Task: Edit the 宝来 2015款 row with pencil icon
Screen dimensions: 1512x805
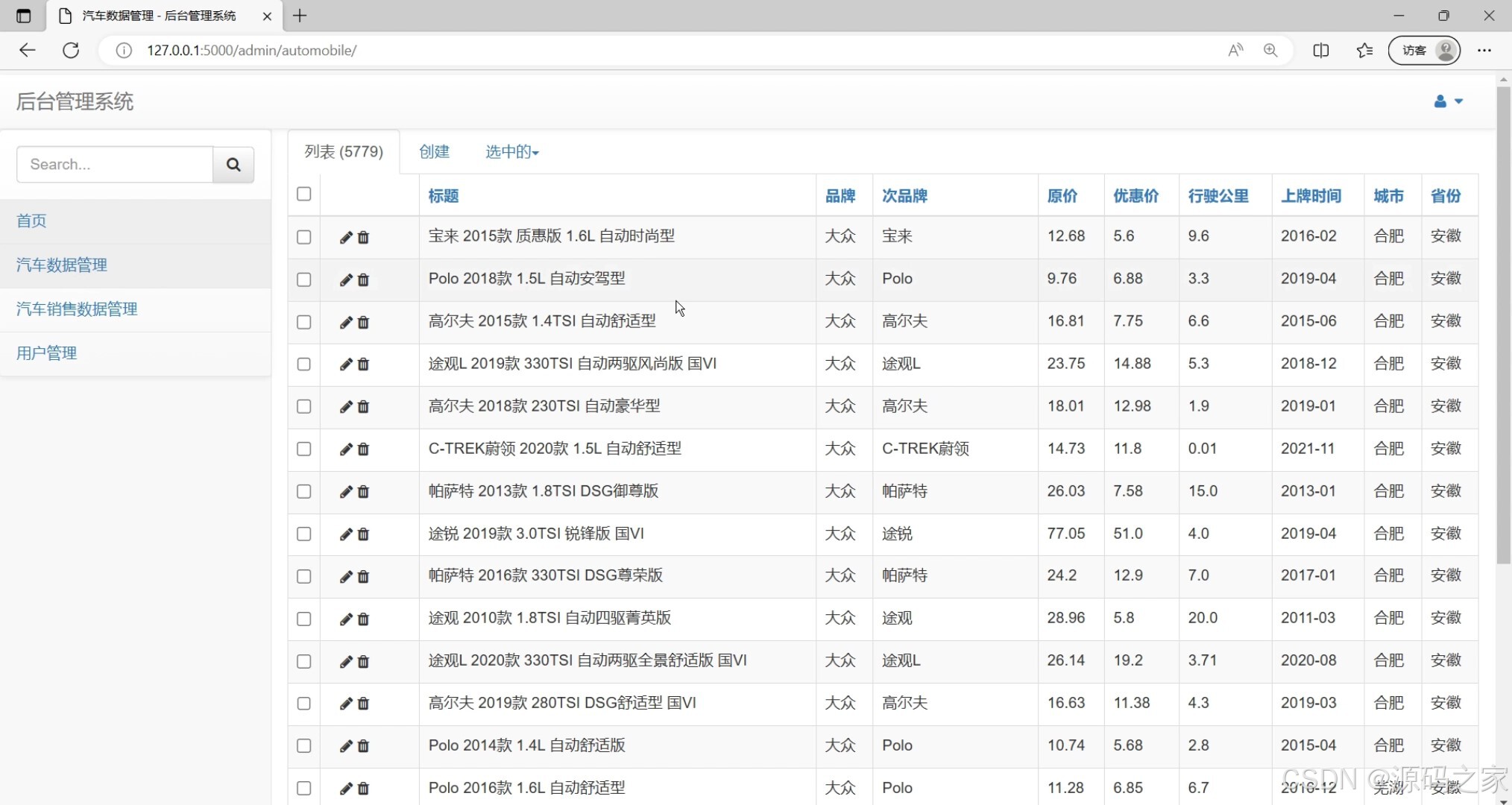Action: point(345,238)
